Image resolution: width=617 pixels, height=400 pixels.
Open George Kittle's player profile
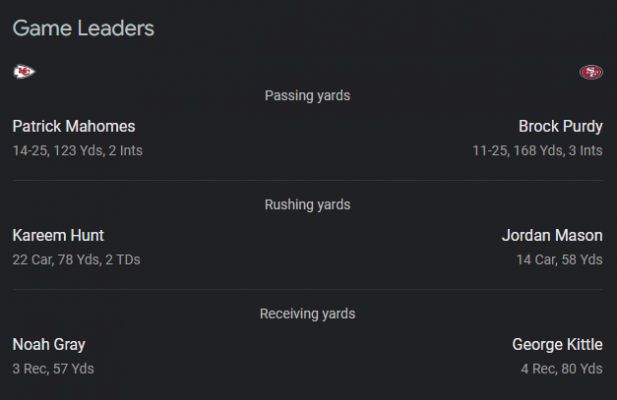click(x=557, y=345)
